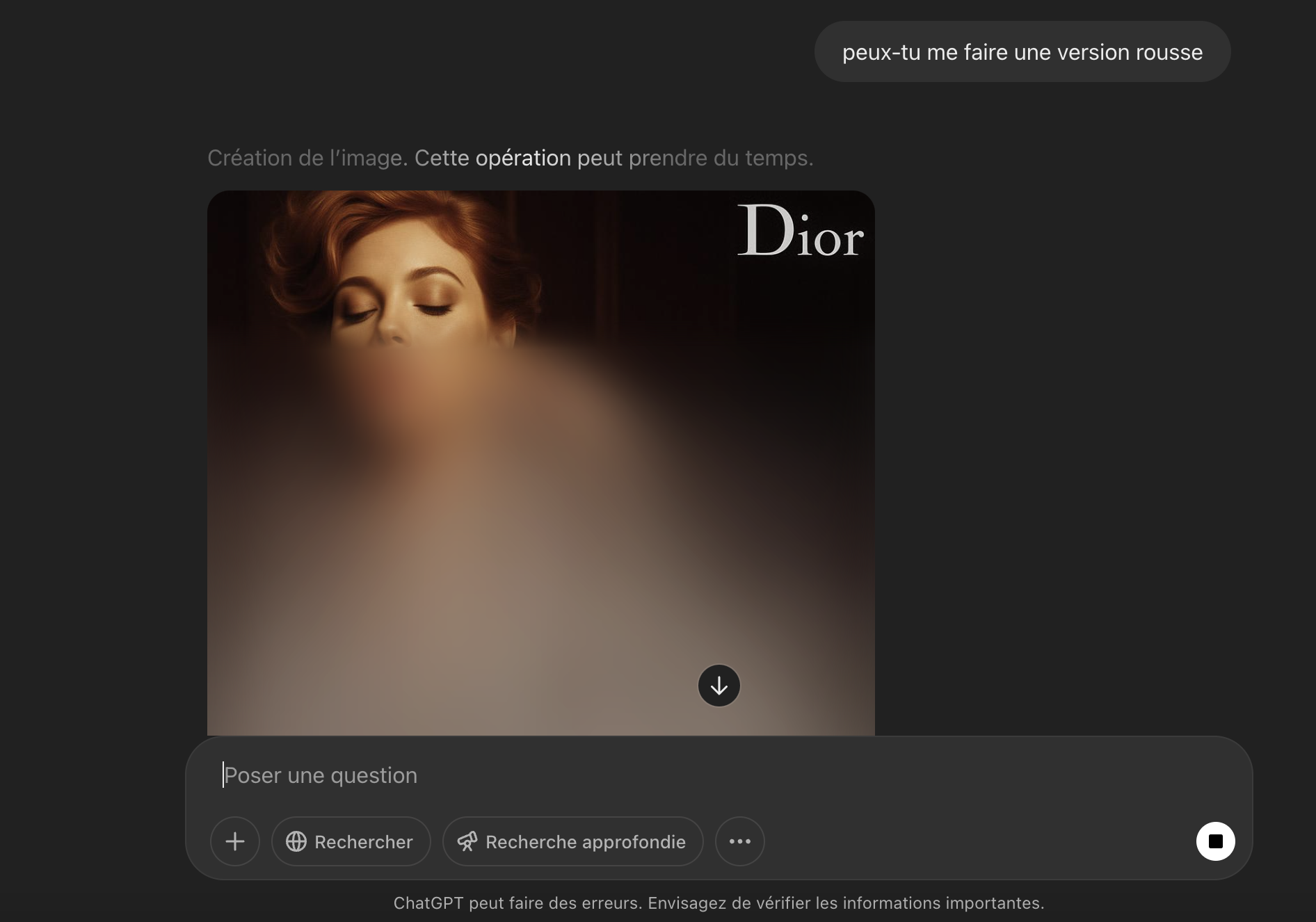Click 'Envisagez de vérifier' disclaimer sentence
Image resolution: width=1316 pixels, height=922 pixels.
pyautogui.click(x=845, y=903)
